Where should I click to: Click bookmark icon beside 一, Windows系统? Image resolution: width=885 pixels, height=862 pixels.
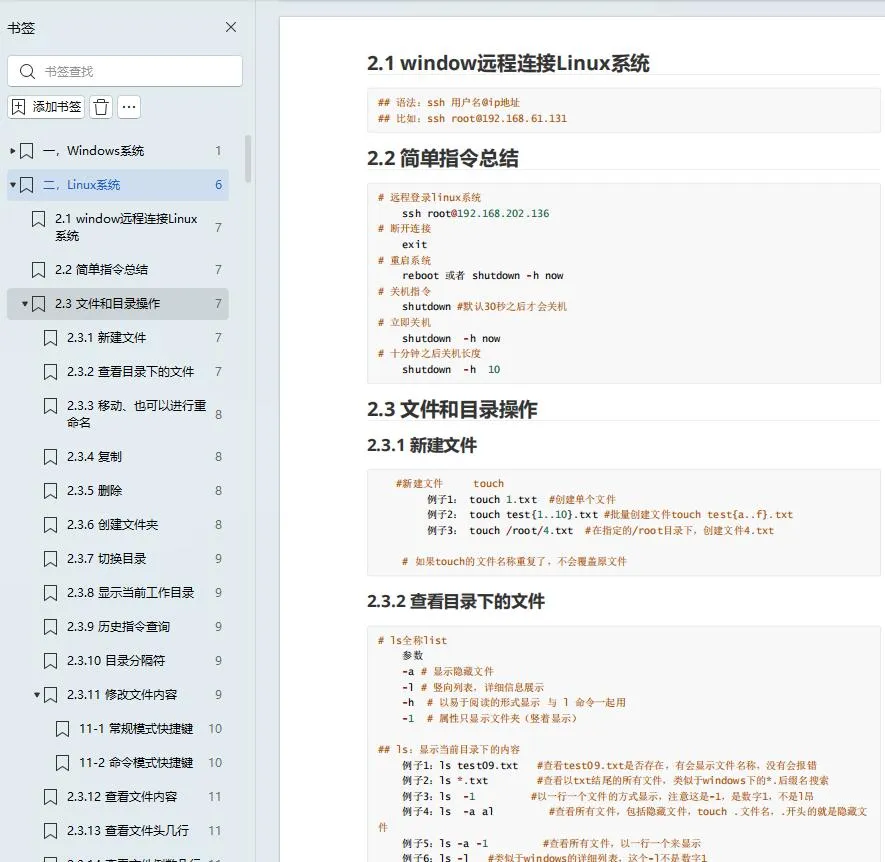tap(27, 151)
